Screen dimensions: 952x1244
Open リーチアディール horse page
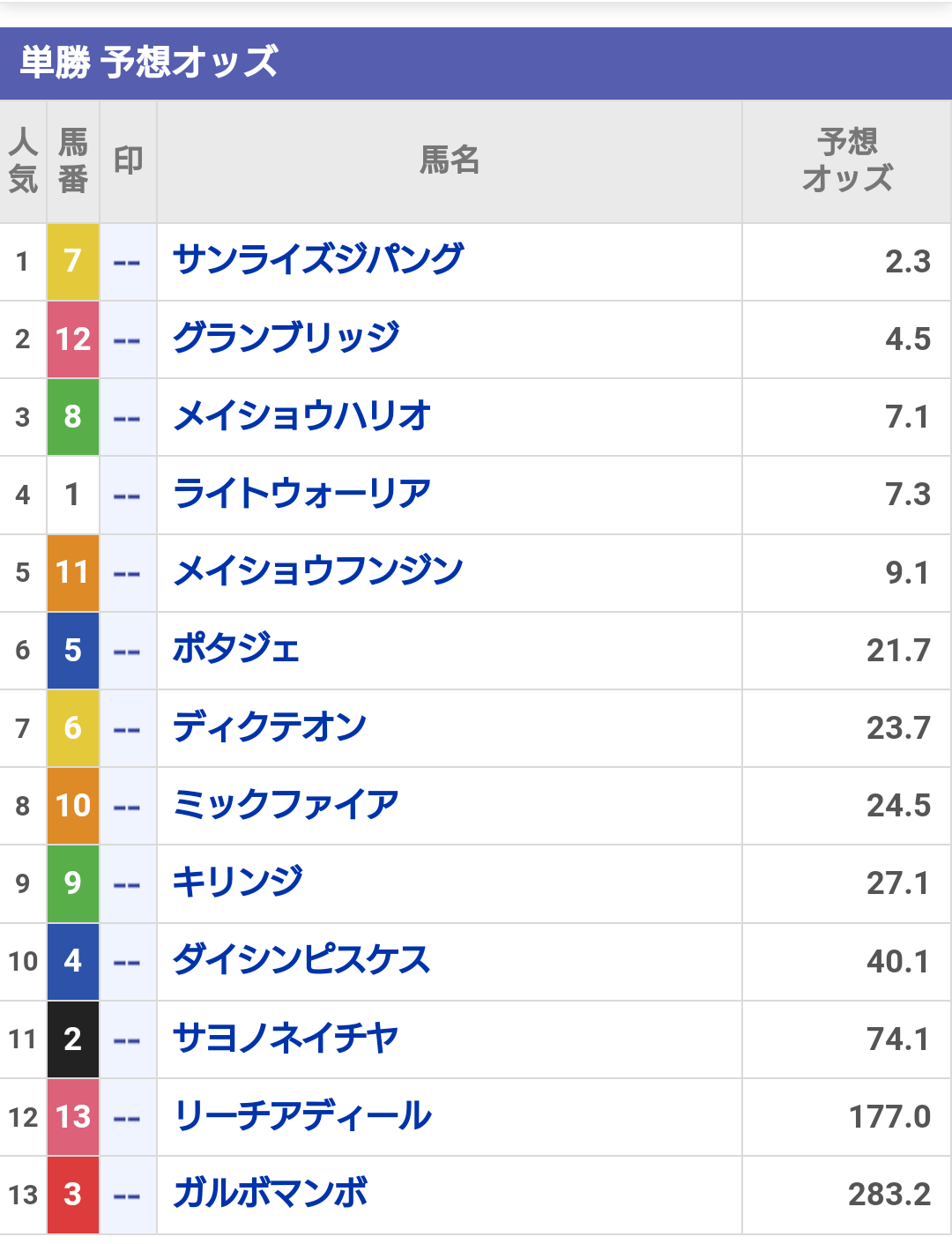coord(303,1116)
